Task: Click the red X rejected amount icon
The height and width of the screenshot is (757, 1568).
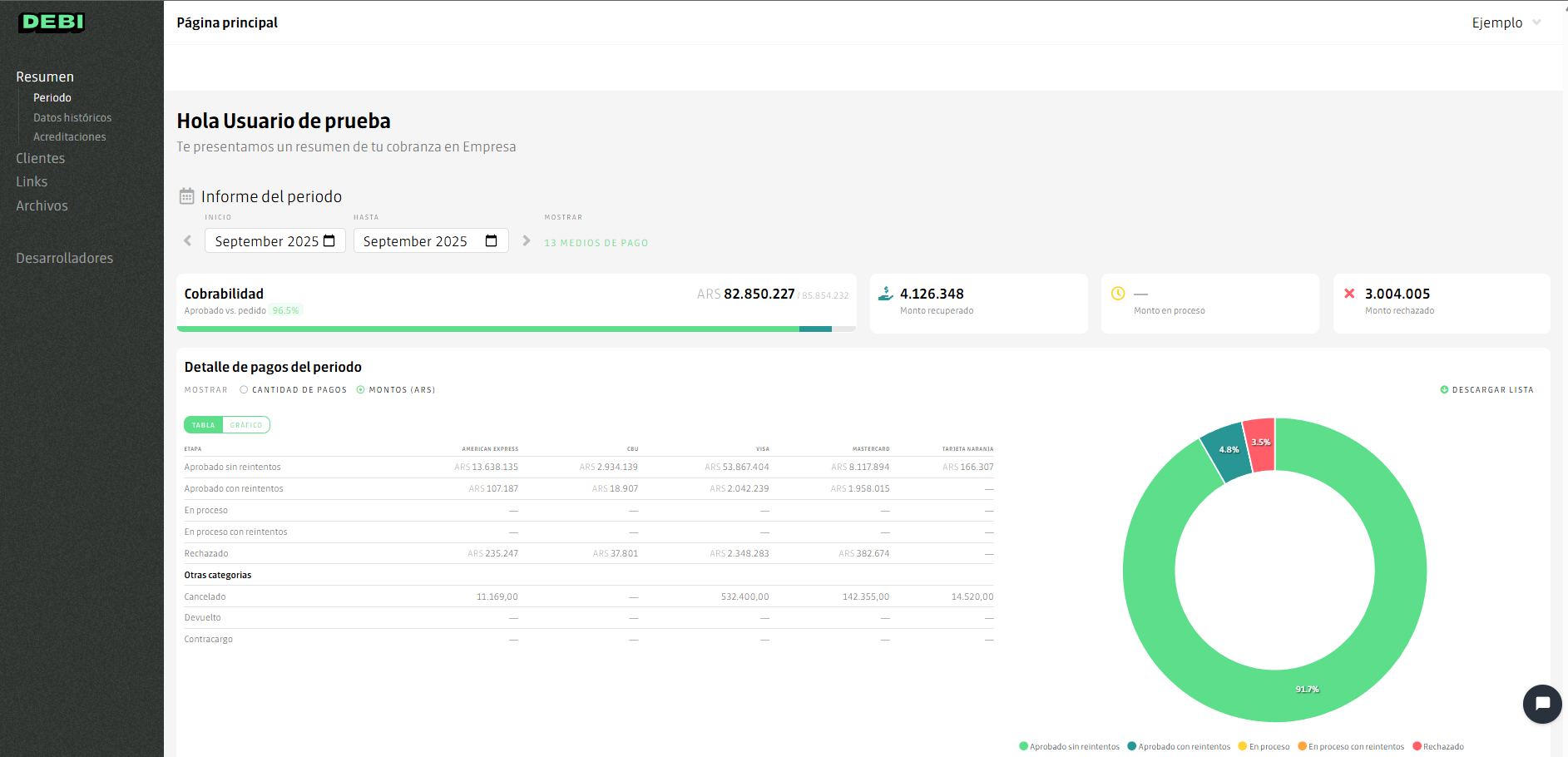Action: [x=1349, y=294]
